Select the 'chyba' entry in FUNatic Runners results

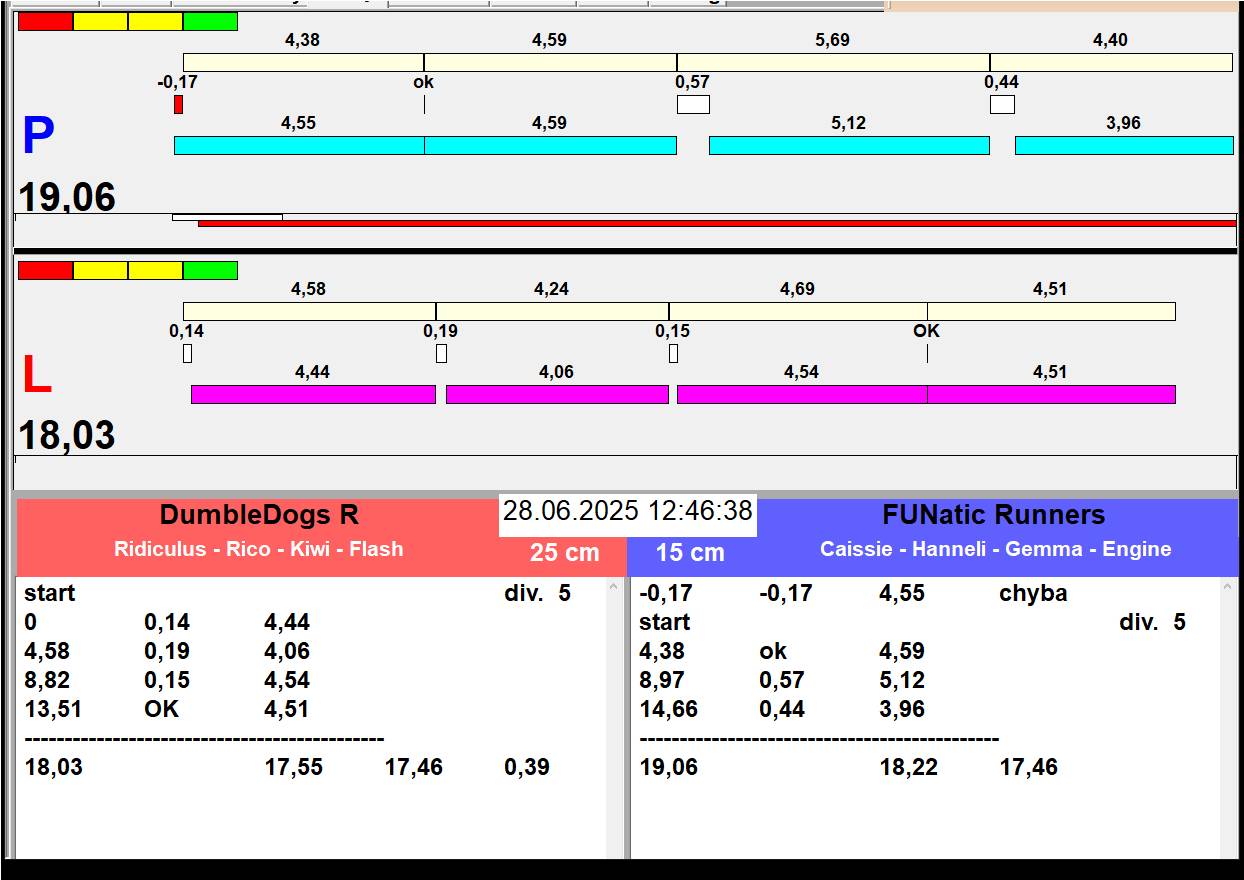pos(1032,593)
